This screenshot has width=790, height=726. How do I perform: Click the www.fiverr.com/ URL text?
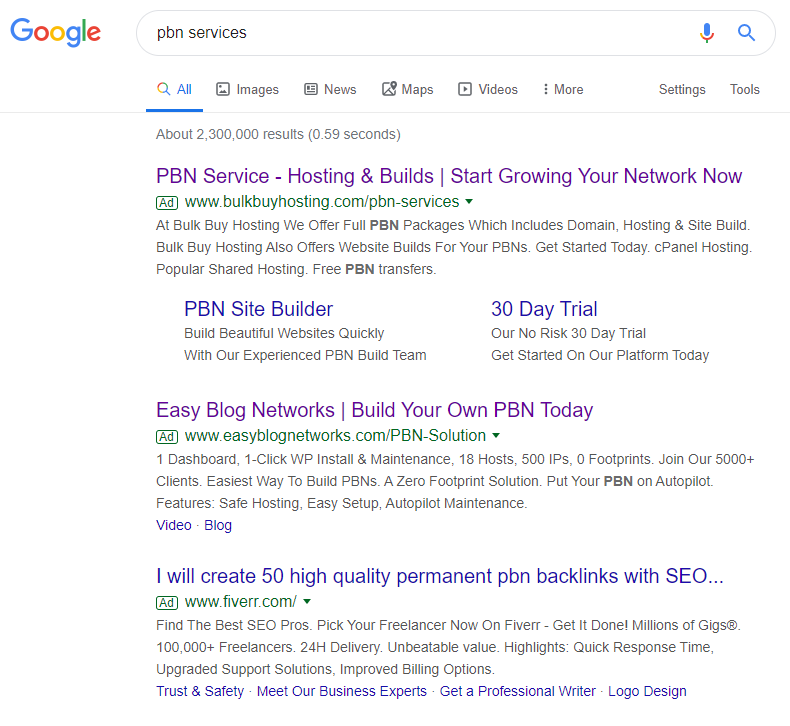241,602
